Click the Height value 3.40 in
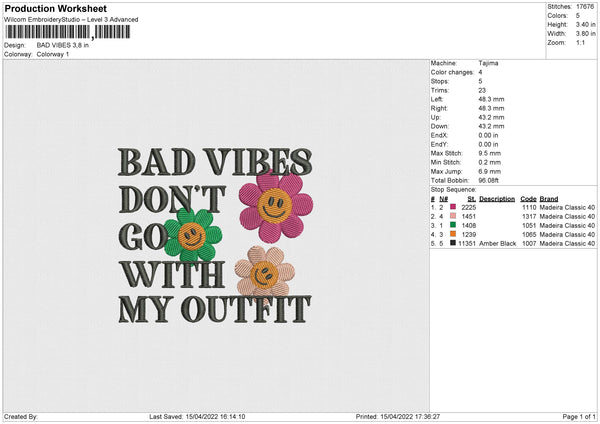Screen dimensions: 600x424 pyautogui.click(x=585, y=24)
